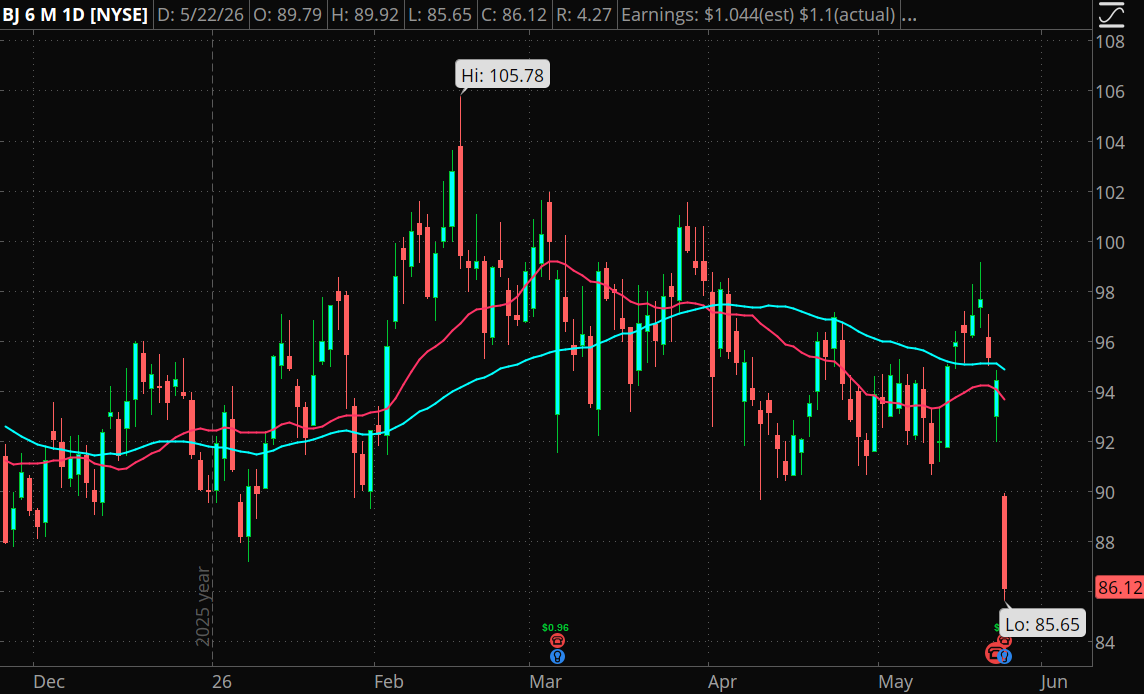Viewport: 1144px width, 694px height.
Task: Click the 104 price axis label
Action: click(1110, 142)
